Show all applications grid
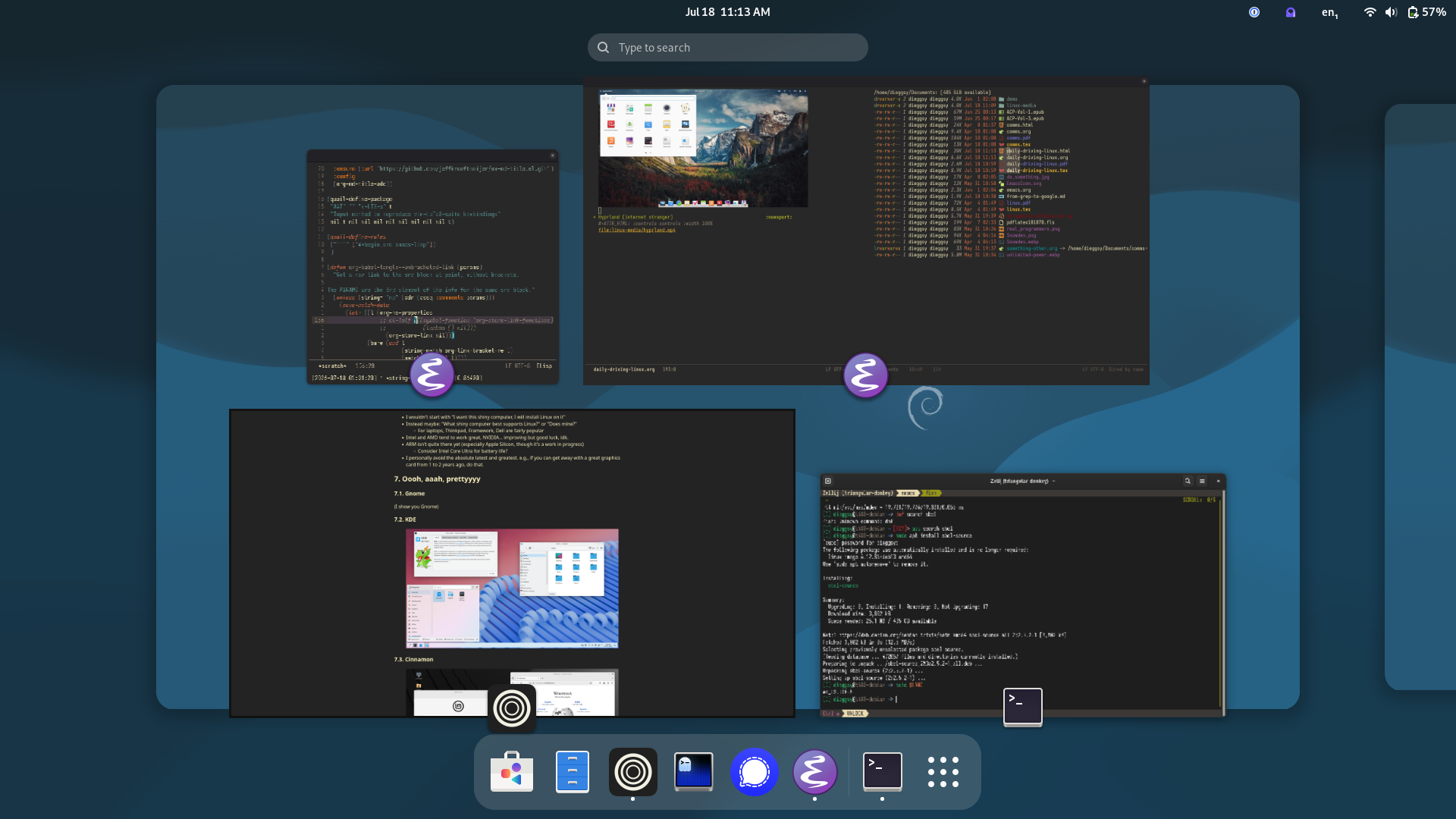Image resolution: width=1456 pixels, height=819 pixels. (943, 772)
